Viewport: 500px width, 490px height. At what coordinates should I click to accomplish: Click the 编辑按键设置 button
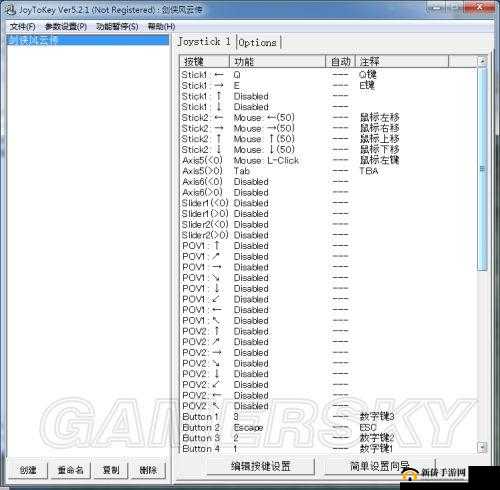(261, 466)
